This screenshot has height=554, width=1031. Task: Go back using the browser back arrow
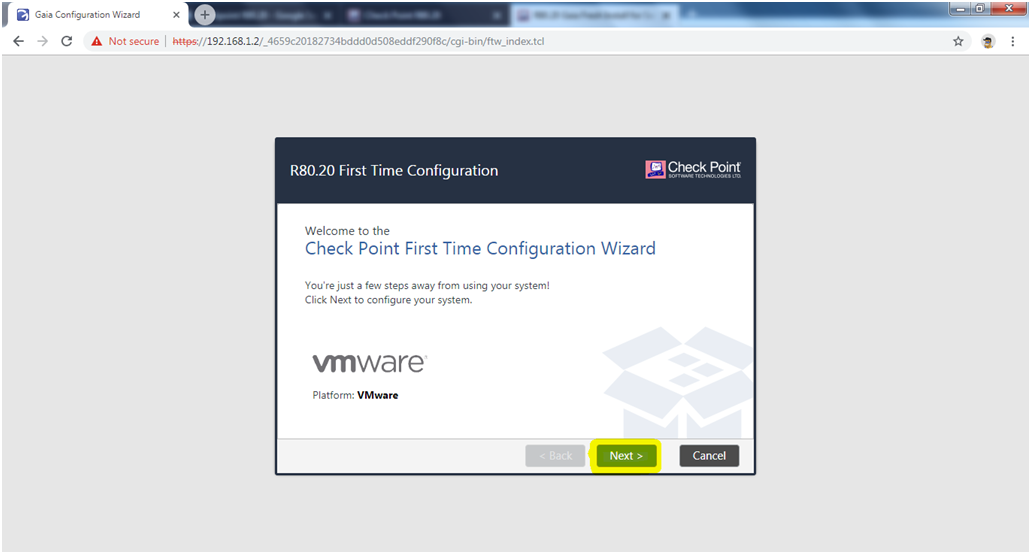pyautogui.click(x=18, y=41)
